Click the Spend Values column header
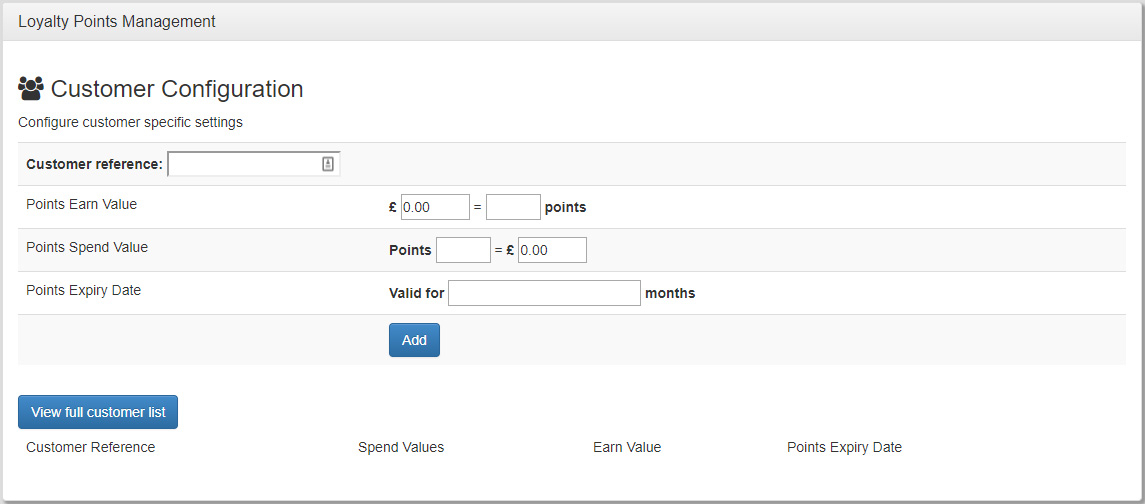1145x504 pixels. (401, 447)
